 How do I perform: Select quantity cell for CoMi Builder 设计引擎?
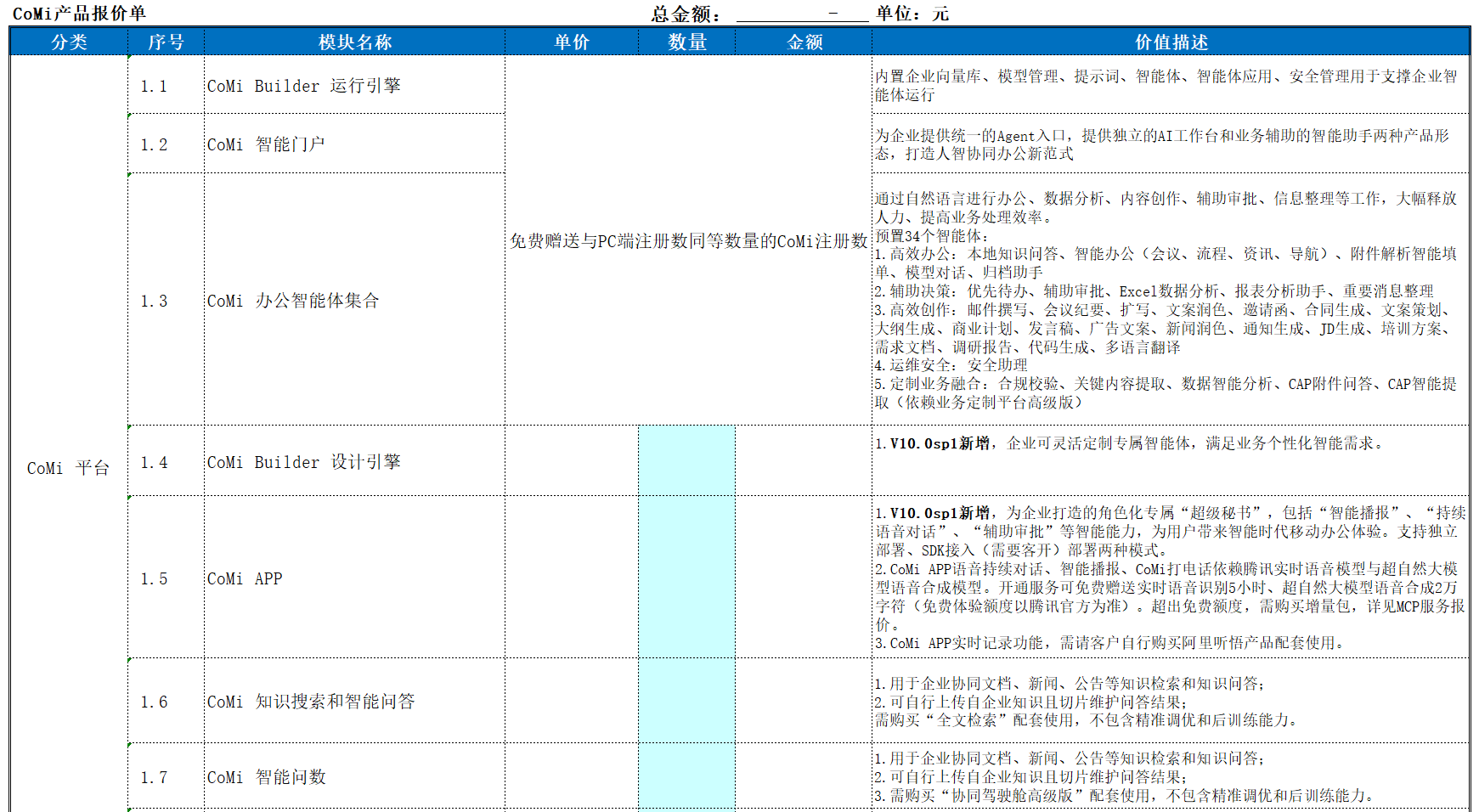coord(686,461)
